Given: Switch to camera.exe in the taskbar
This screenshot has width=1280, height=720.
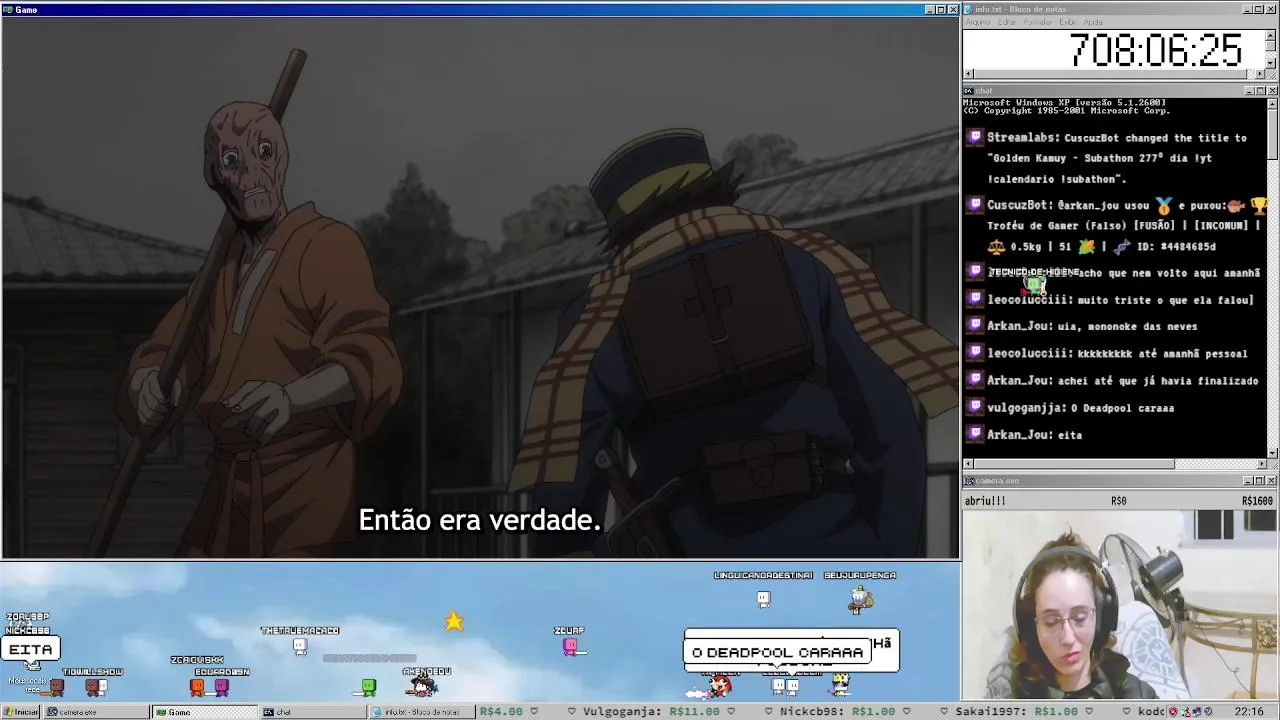Looking at the screenshot, I should (x=98, y=712).
